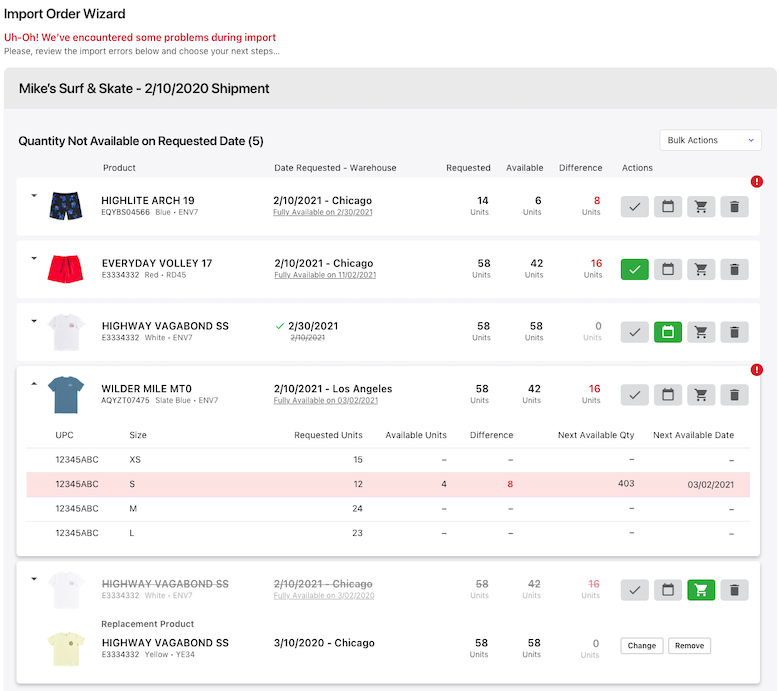Click the yellow replacement shirt thumbnail
The width and height of the screenshot is (779, 691).
pyautogui.click(x=67, y=646)
